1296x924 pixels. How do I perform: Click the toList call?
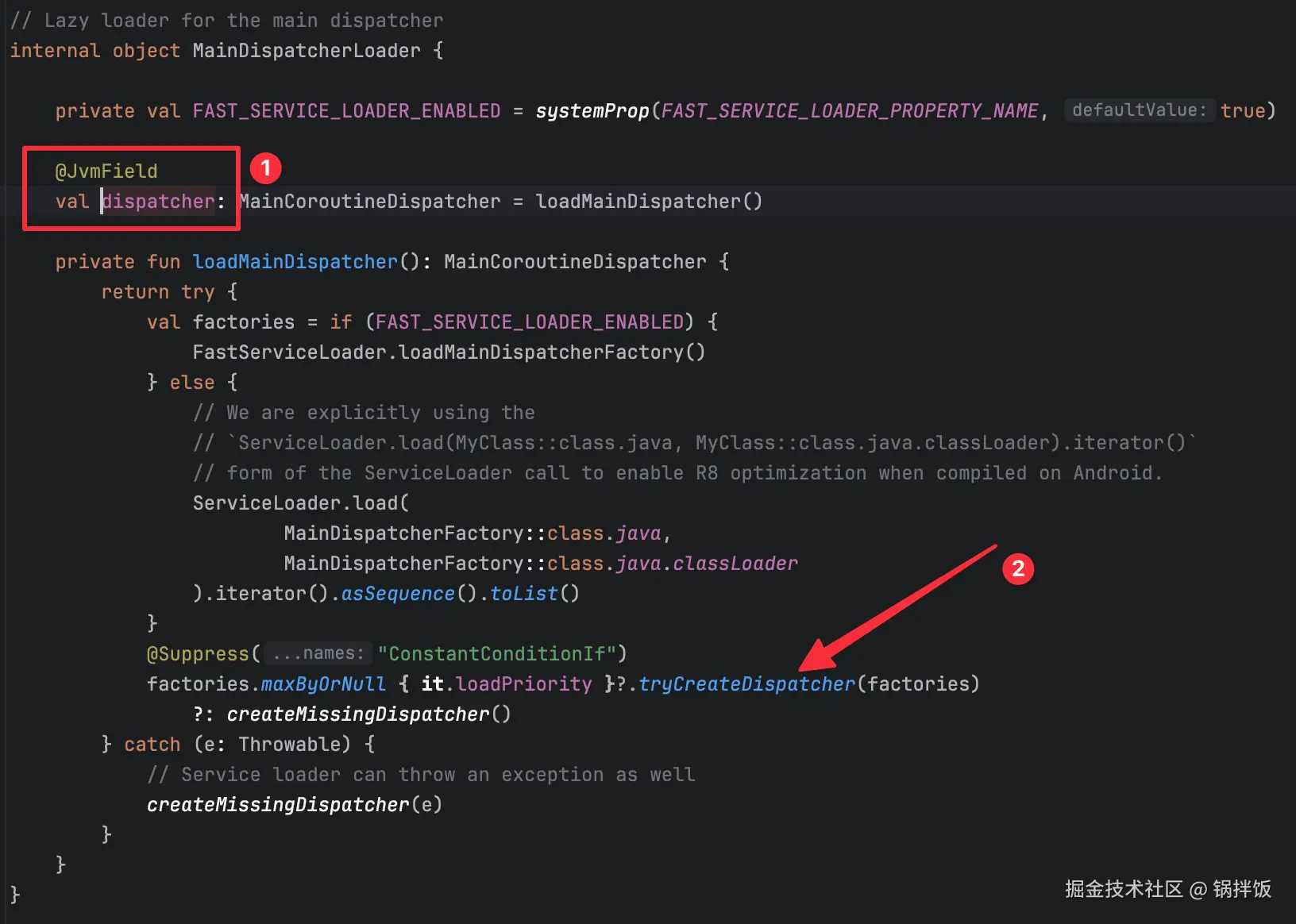(x=524, y=594)
